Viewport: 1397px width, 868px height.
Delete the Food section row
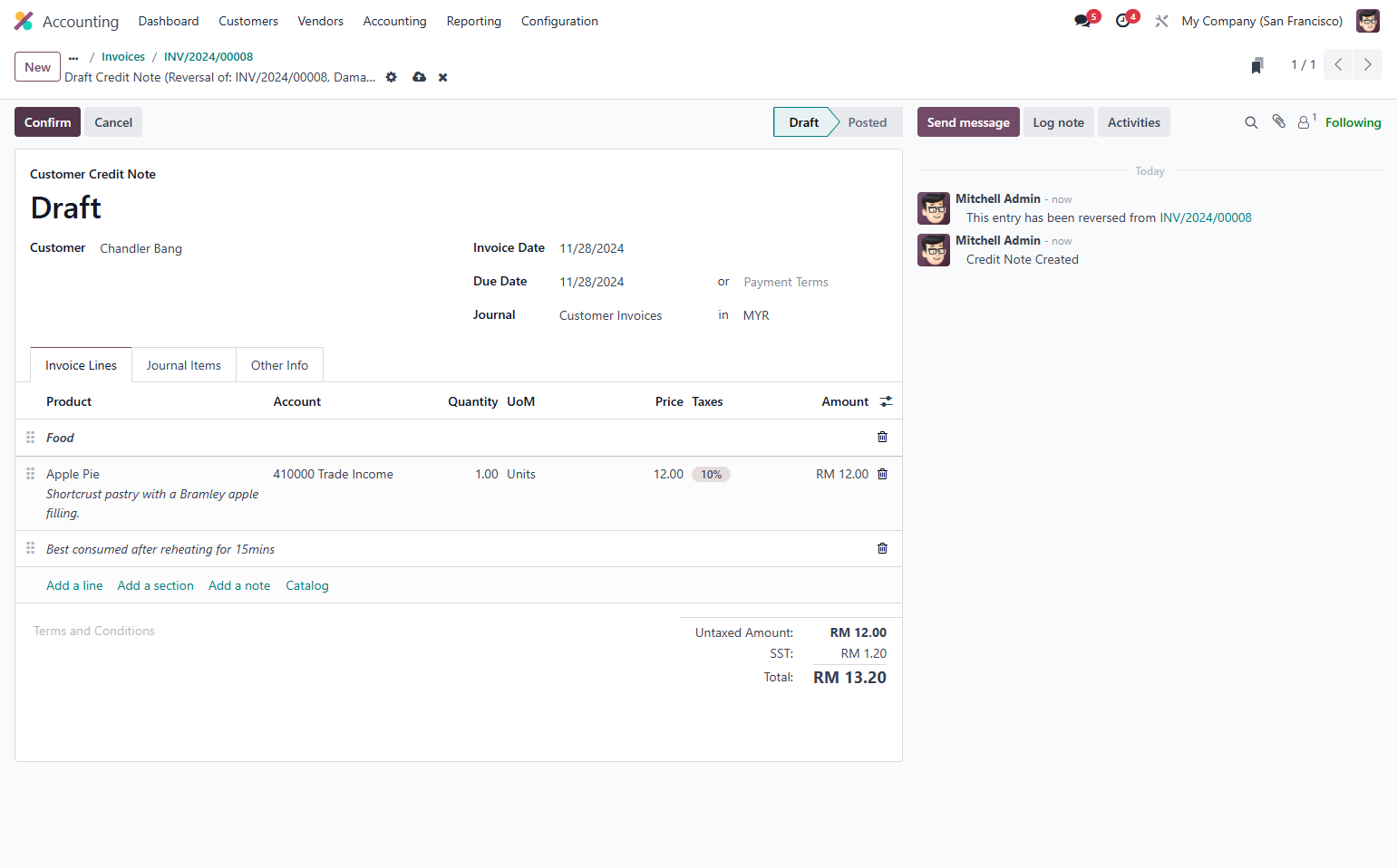pos(882,437)
